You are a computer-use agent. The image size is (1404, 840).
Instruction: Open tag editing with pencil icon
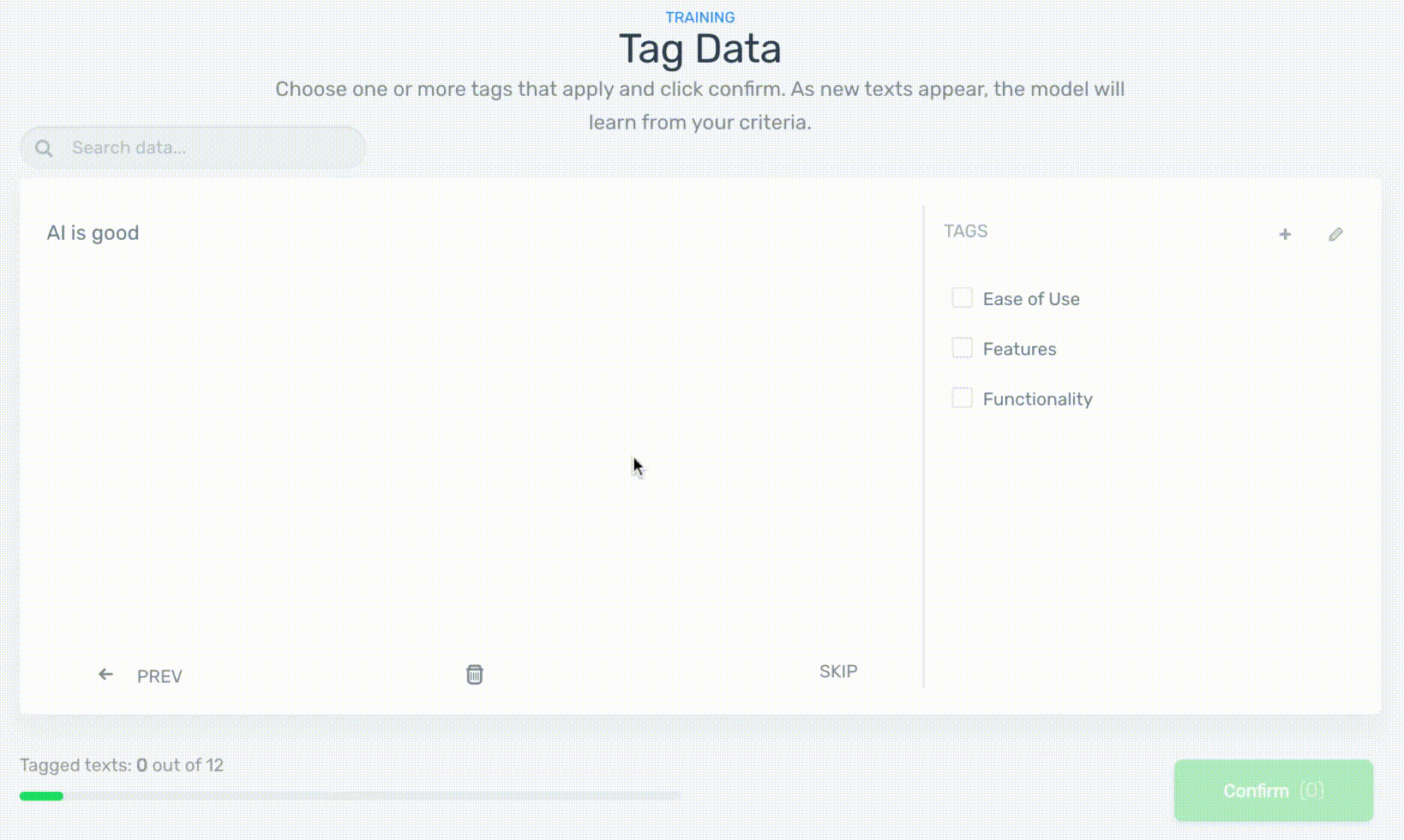(1335, 234)
